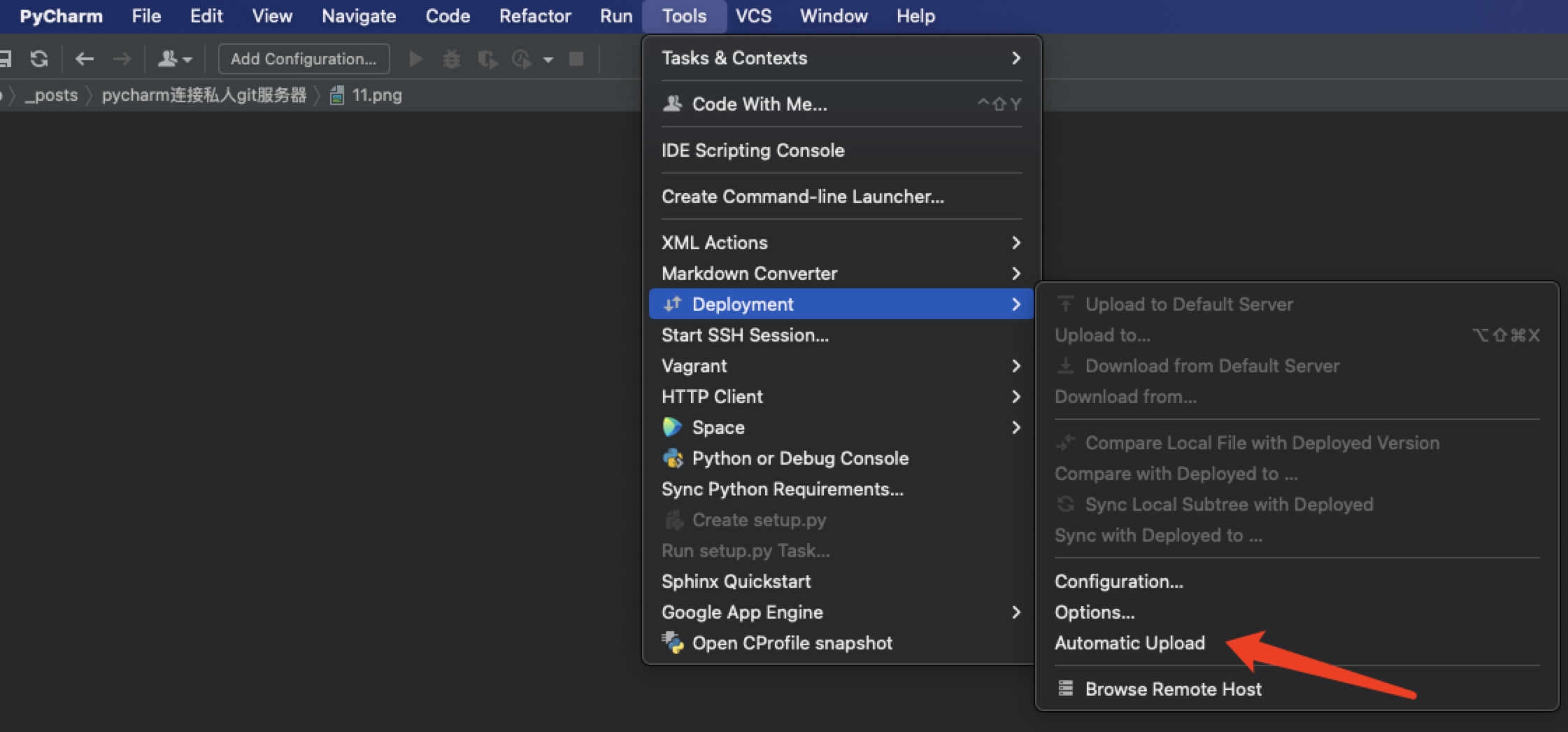Open the Edit menu
1568x732 pixels.
(x=206, y=16)
